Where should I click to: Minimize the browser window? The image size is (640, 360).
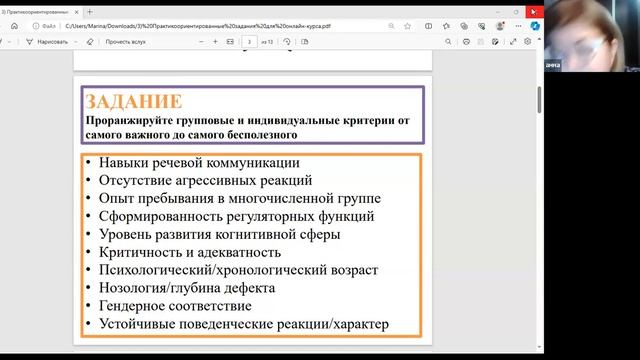[x=498, y=12]
